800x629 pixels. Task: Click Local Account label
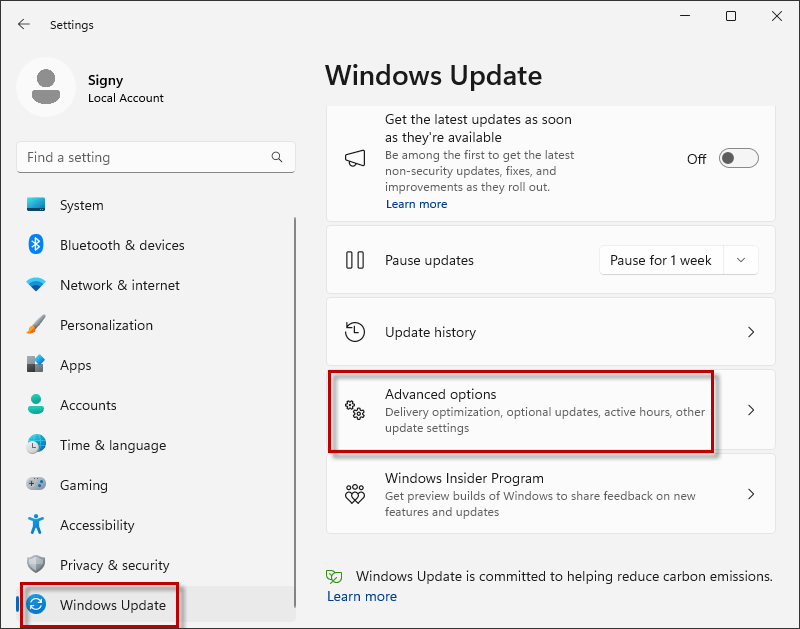(x=126, y=98)
